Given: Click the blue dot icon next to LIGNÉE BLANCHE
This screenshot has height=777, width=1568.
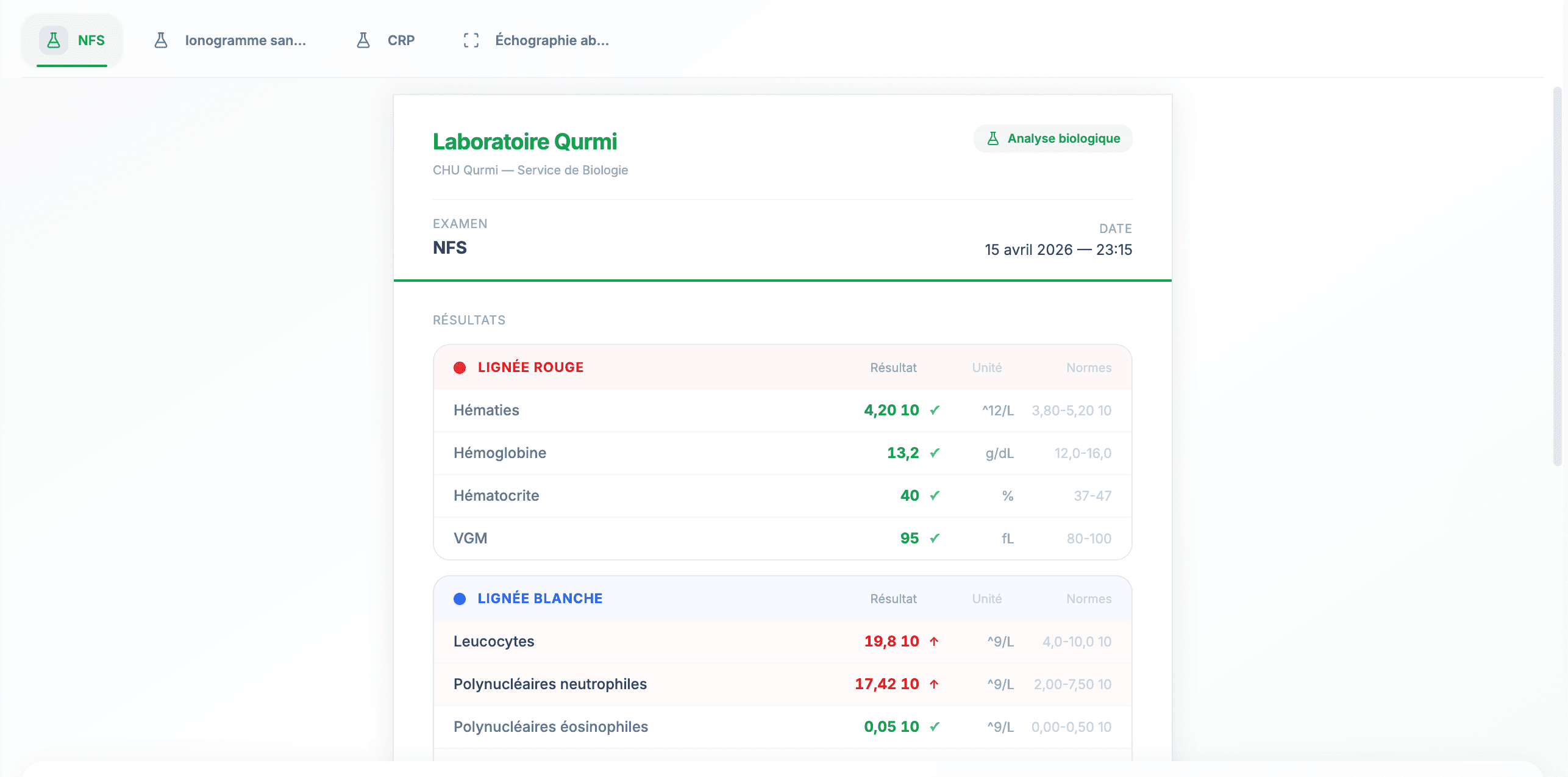Looking at the screenshot, I should coord(460,598).
